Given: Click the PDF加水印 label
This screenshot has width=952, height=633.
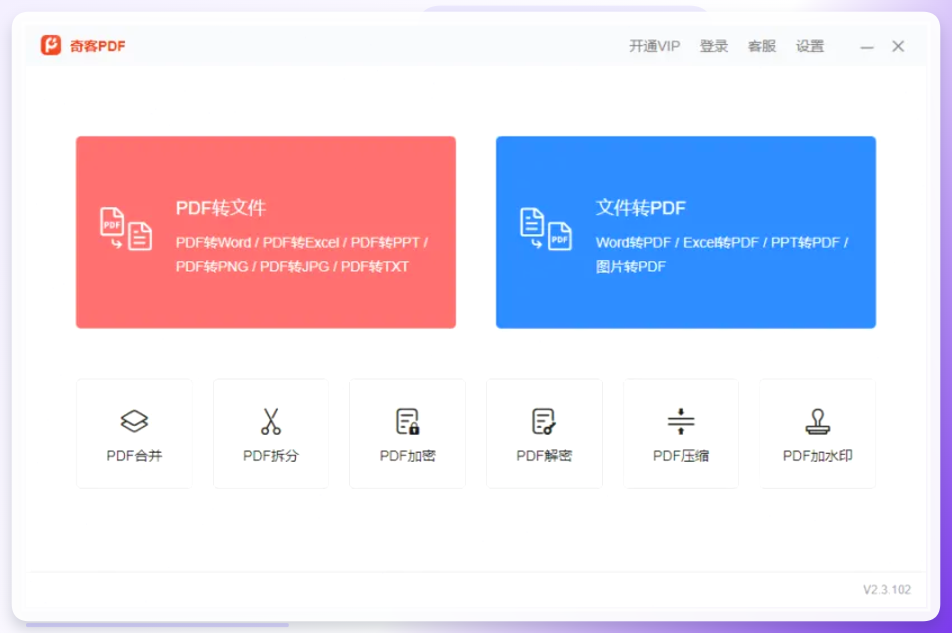Looking at the screenshot, I should (x=817, y=456).
